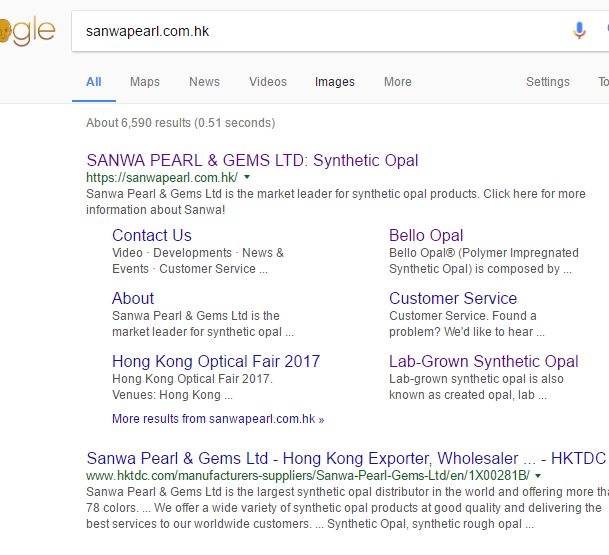The image size is (609, 555).
Task: Open the Customer Service sitelink
Action: coord(453,298)
